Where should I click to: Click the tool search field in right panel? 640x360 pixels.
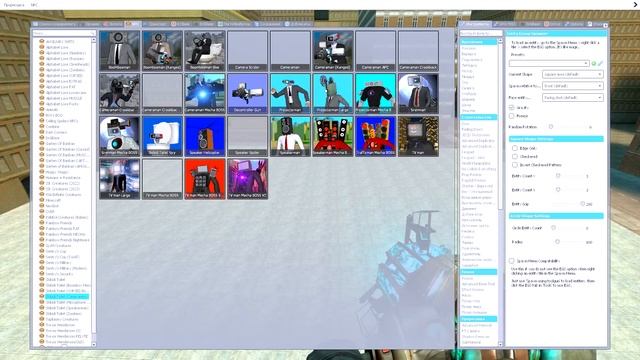[x=480, y=33]
